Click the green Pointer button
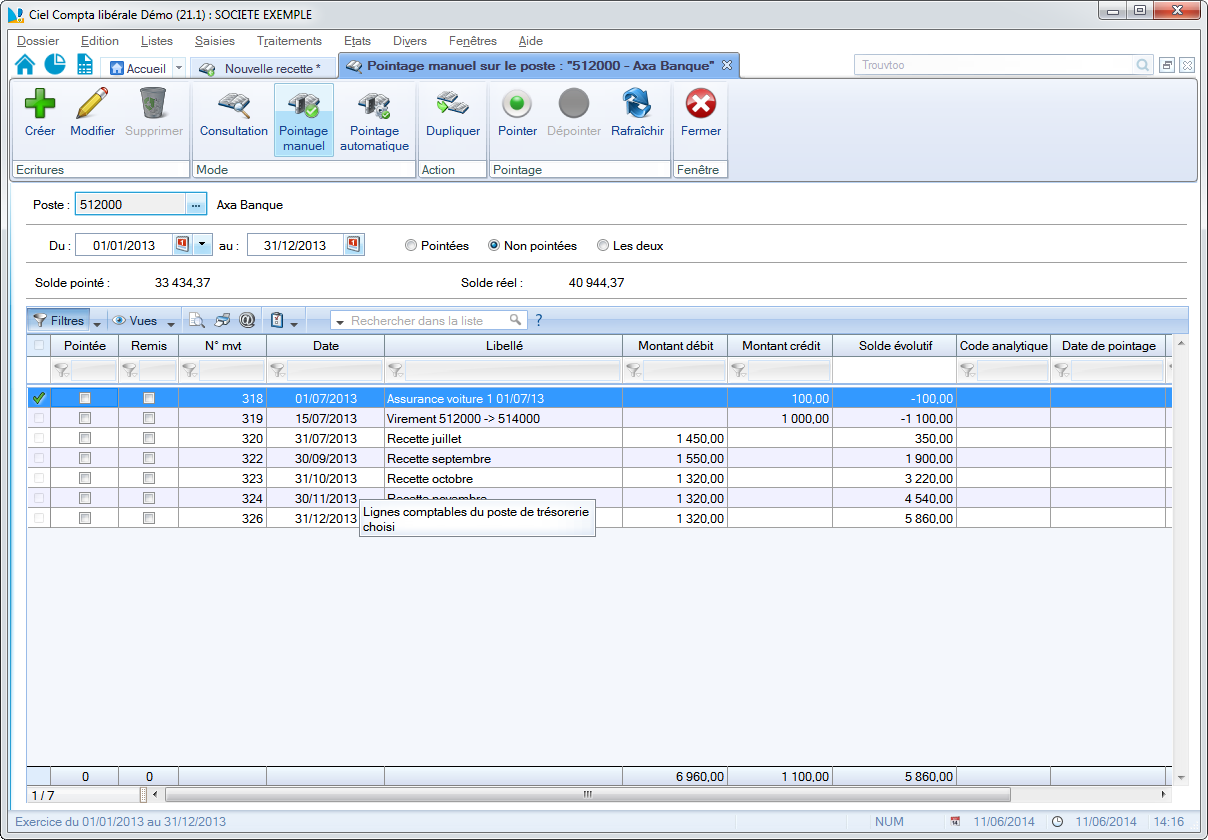Screen dimensions: 1208x840 pyautogui.click(x=517, y=104)
